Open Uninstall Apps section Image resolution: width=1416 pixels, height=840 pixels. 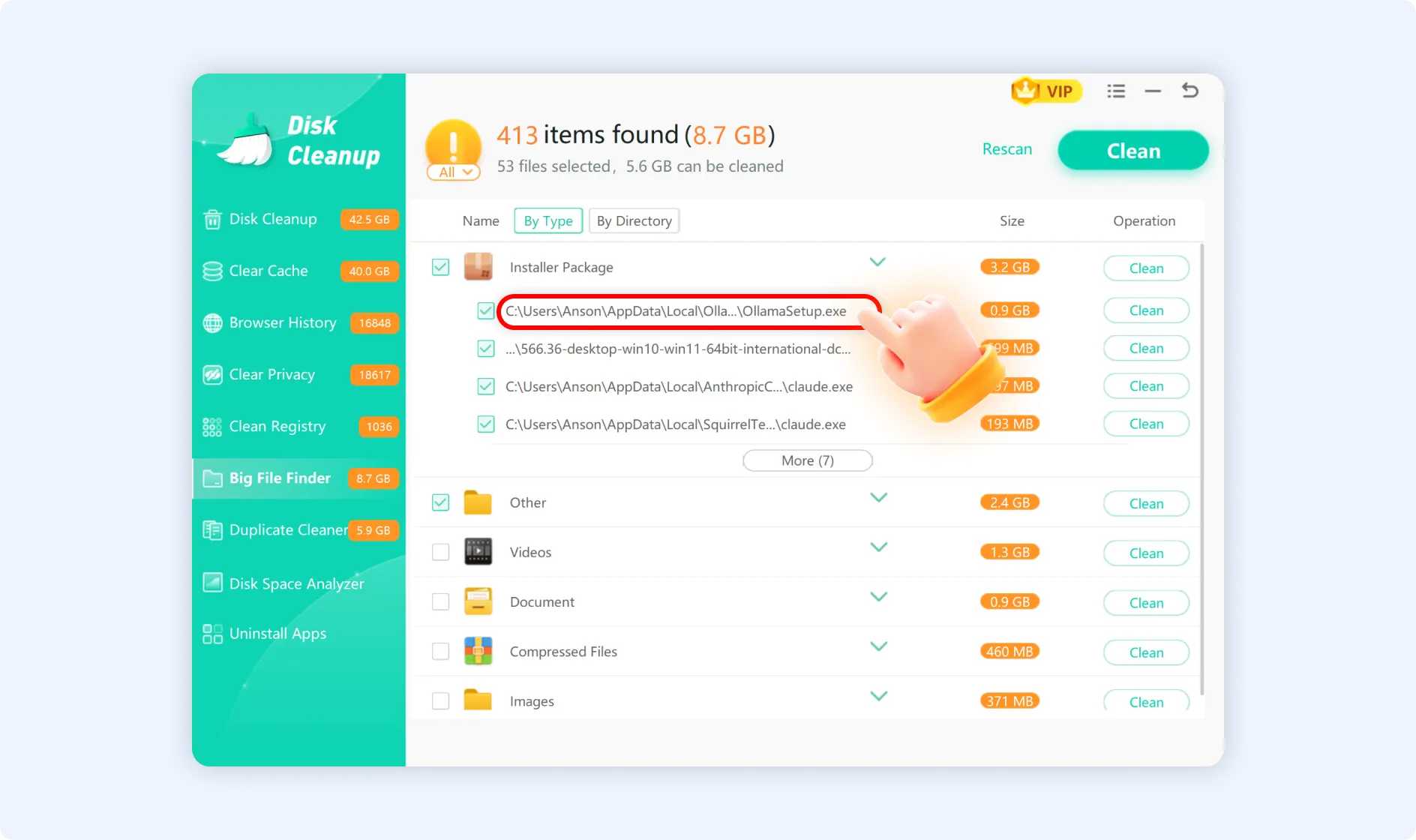pyautogui.click(x=277, y=633)
